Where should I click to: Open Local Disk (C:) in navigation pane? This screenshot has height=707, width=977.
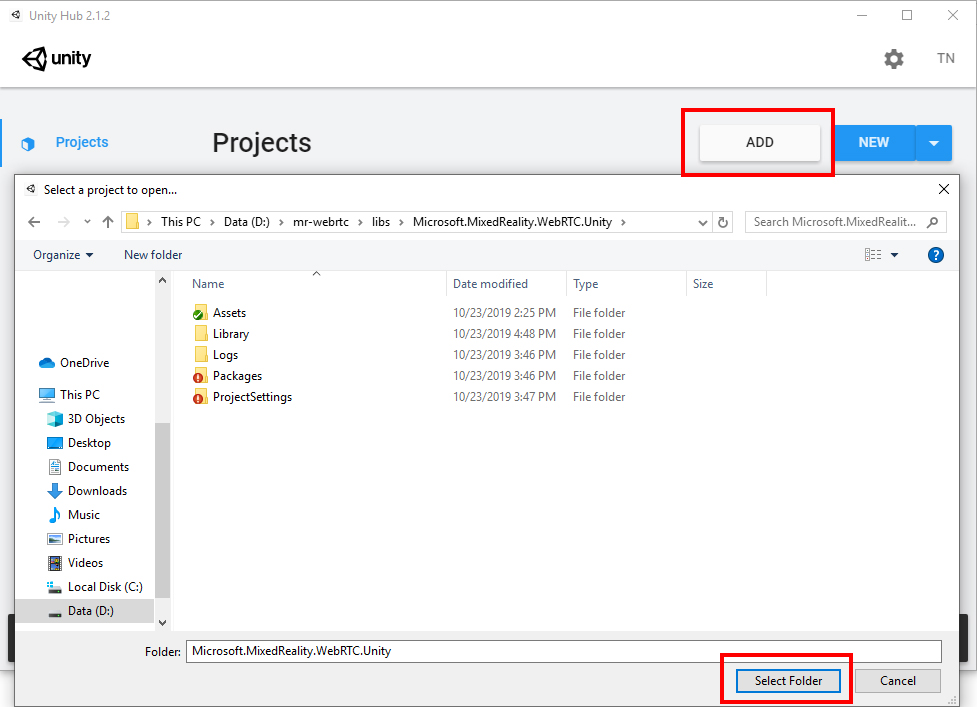pos(95,587)
